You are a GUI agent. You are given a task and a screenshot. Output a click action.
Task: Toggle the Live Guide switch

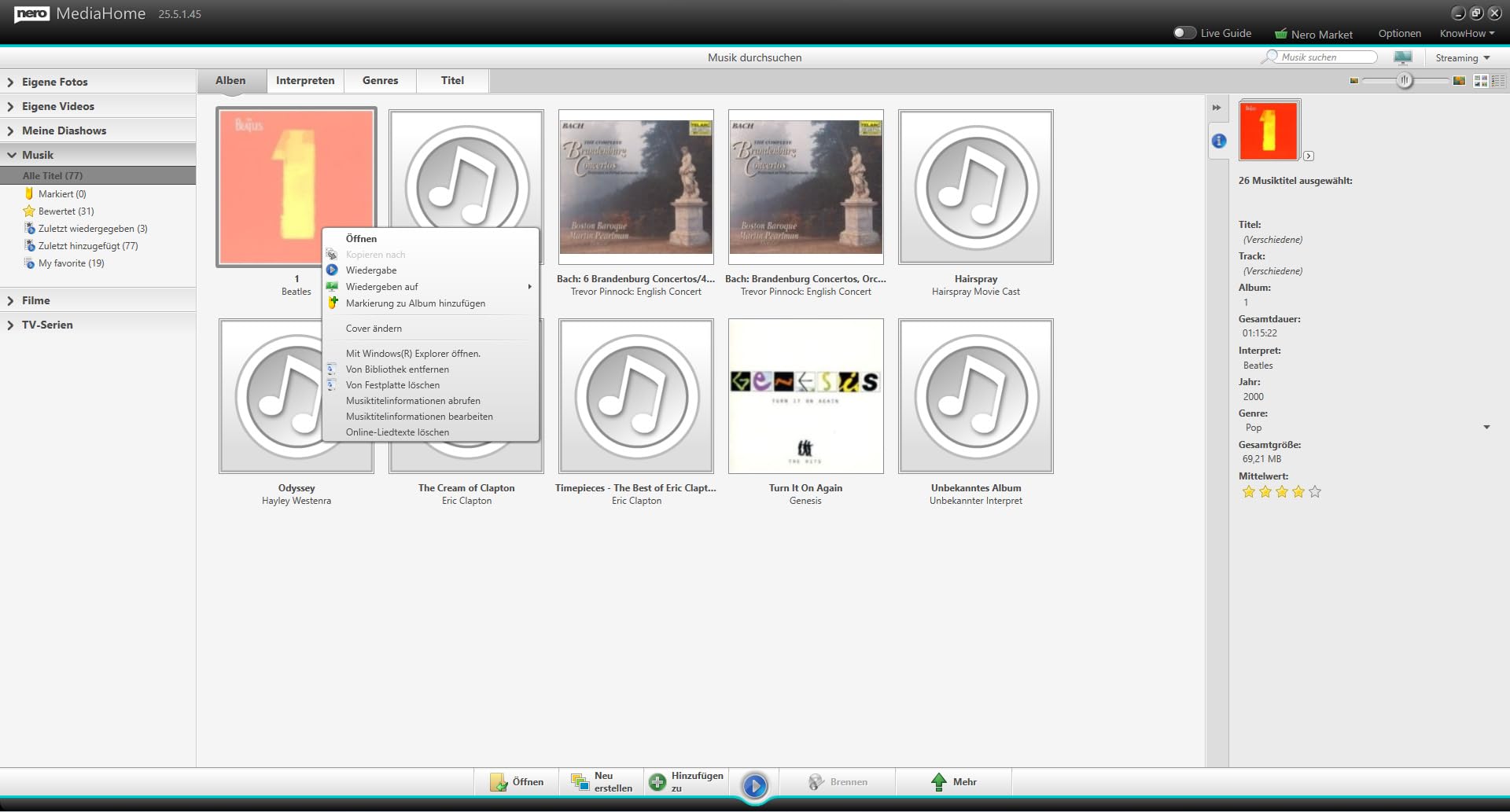pyautogui.click(x=1184, y=33)
